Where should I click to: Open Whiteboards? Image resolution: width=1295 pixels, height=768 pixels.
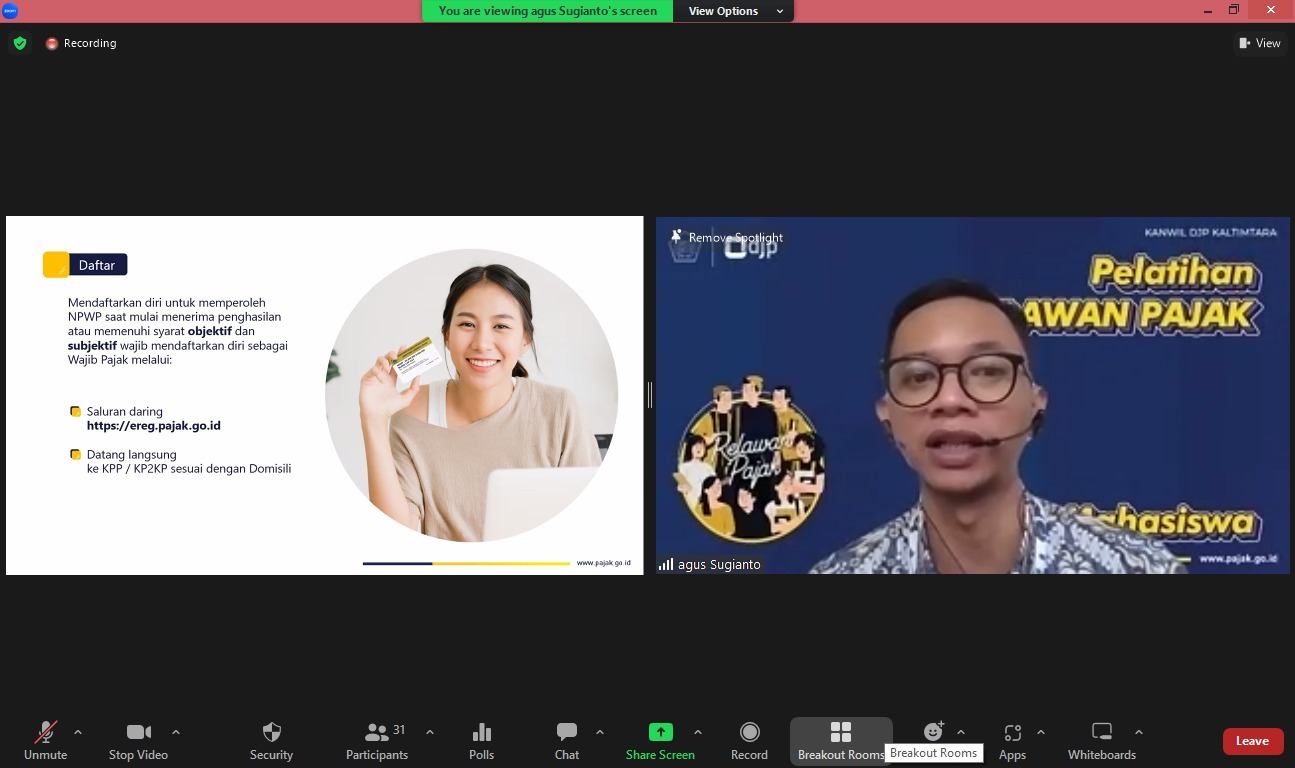pyautogui.click(x=1101, y=741)
